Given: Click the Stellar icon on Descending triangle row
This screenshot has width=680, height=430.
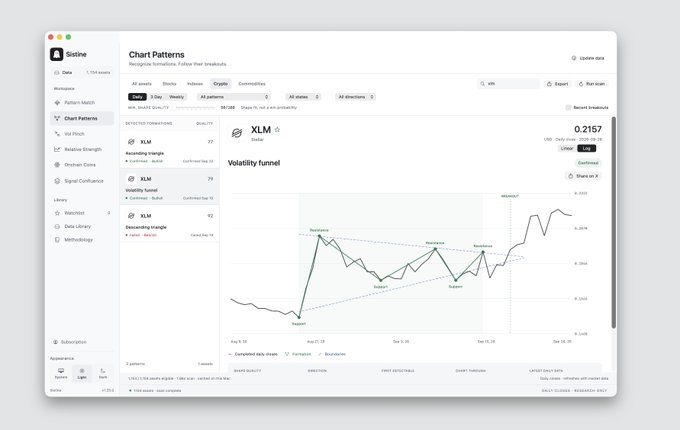Looking at the screenshot, I should (x=131, y=216).
